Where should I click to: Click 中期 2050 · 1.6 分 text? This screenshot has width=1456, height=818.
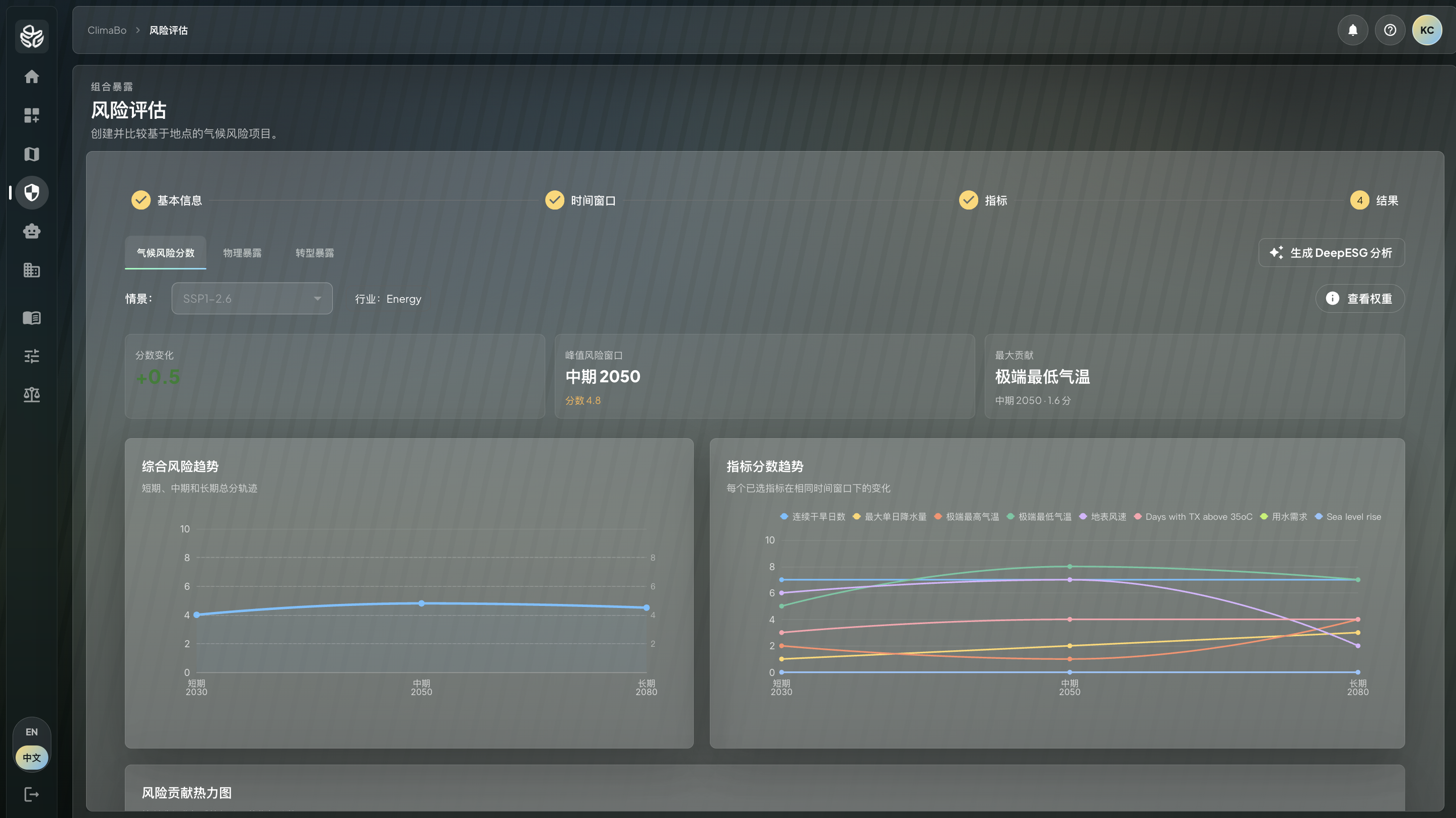(1033, 400)
